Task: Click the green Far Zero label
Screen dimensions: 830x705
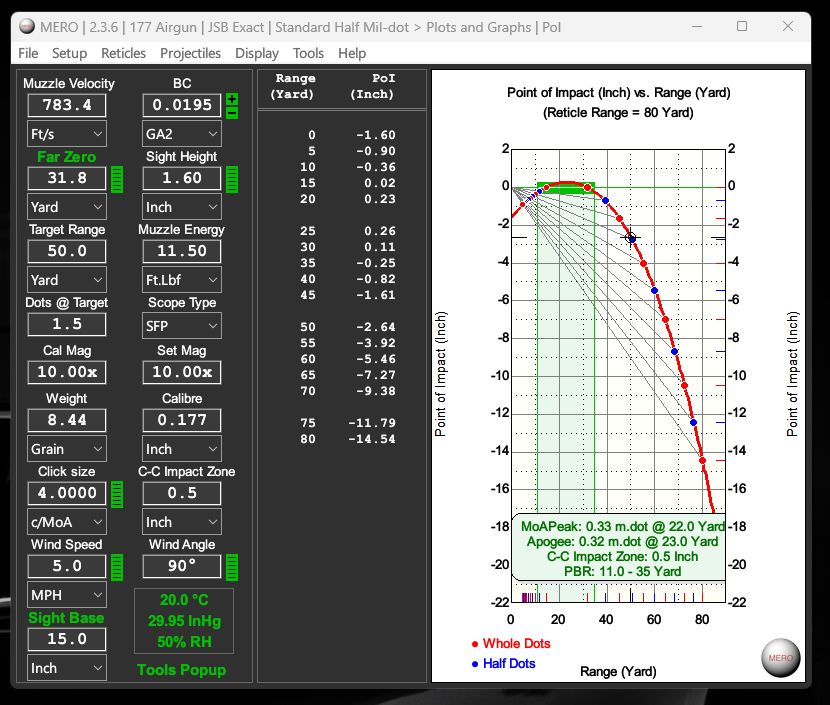Action: [67, 157]
